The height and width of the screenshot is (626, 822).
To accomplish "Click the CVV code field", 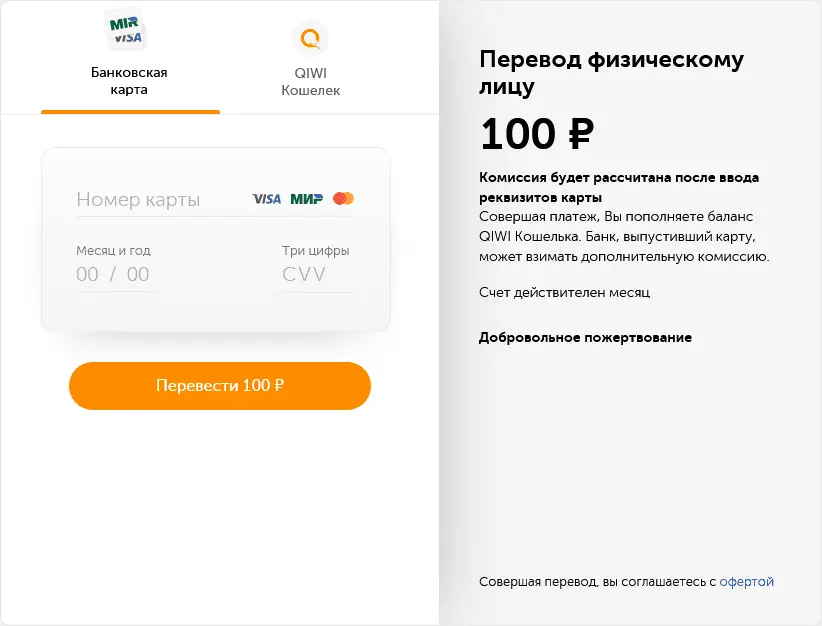I will click(x=305, y=275).
